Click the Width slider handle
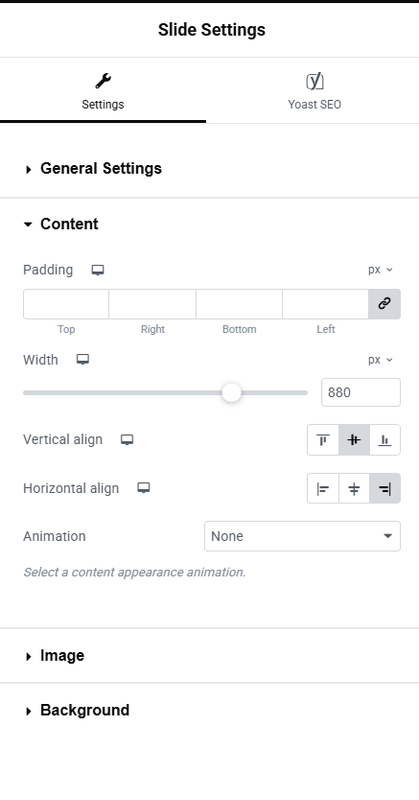 click(x=231, y=393)
